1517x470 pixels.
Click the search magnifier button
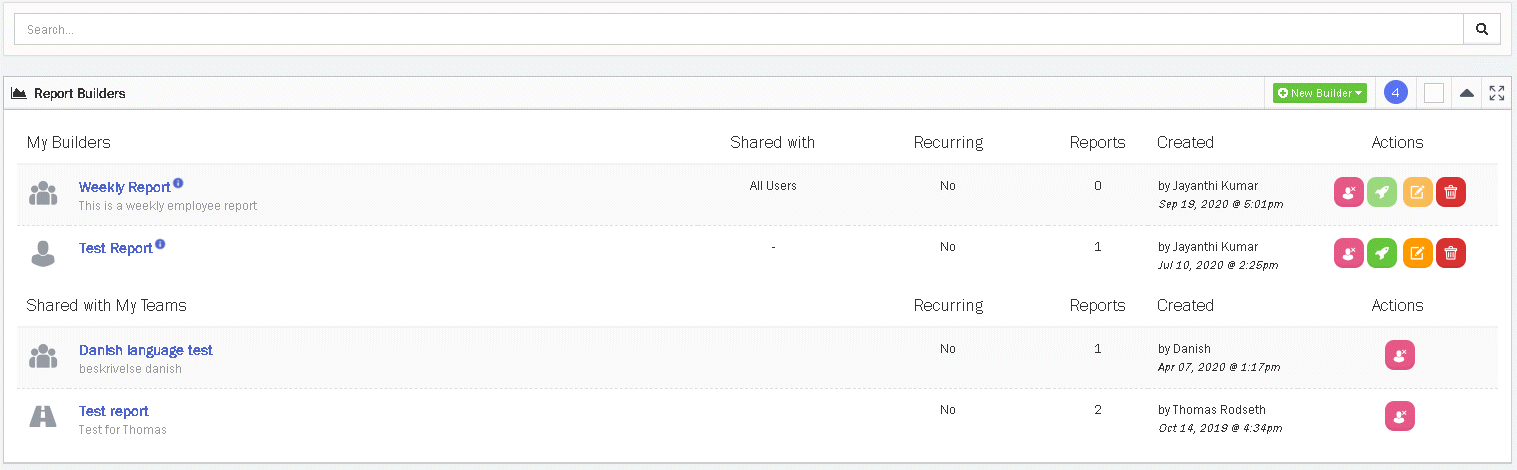pos(1482,29)
